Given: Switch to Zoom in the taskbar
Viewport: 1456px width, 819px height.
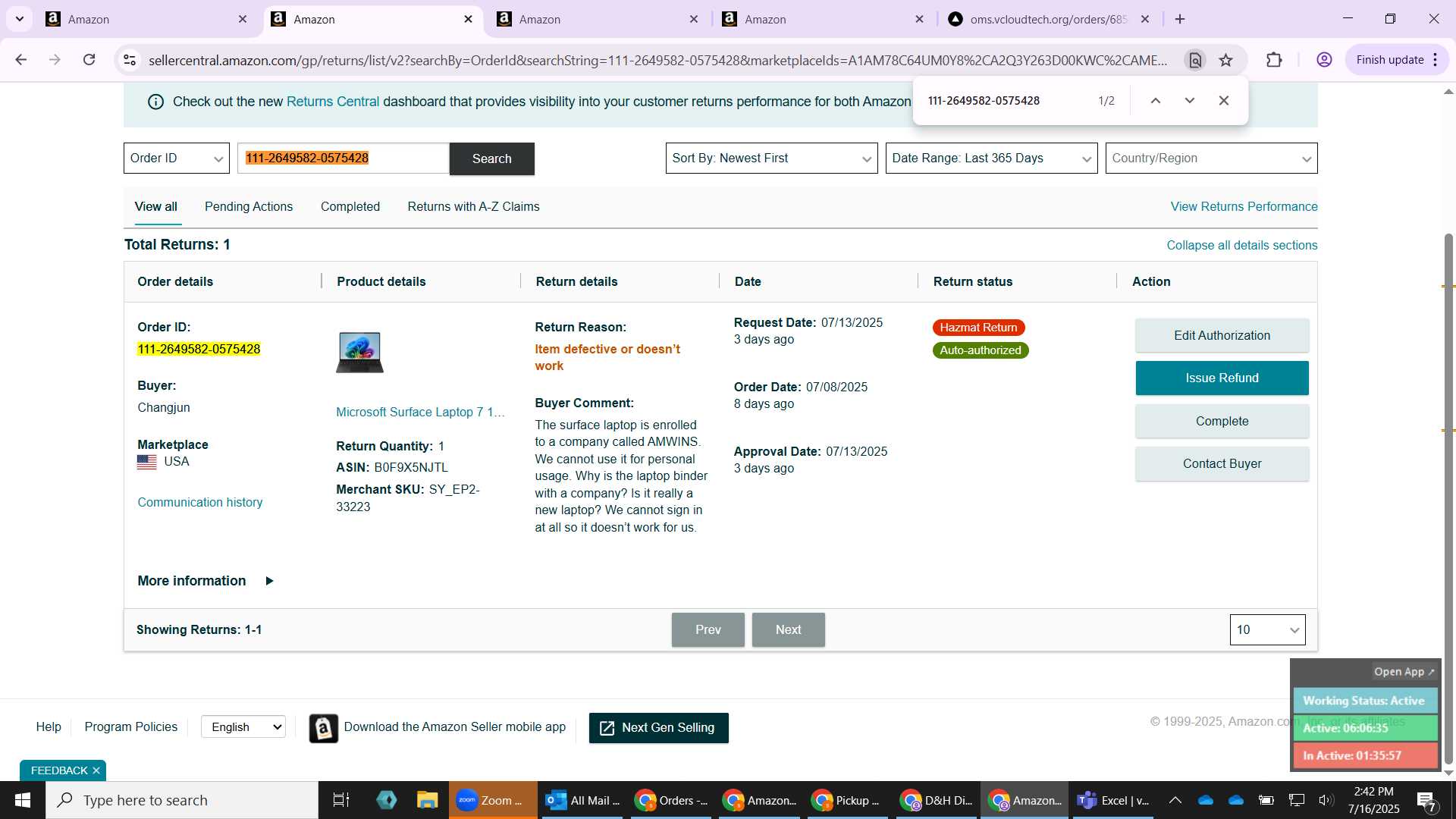Looking at the screenshot, I should coord(493,800).
